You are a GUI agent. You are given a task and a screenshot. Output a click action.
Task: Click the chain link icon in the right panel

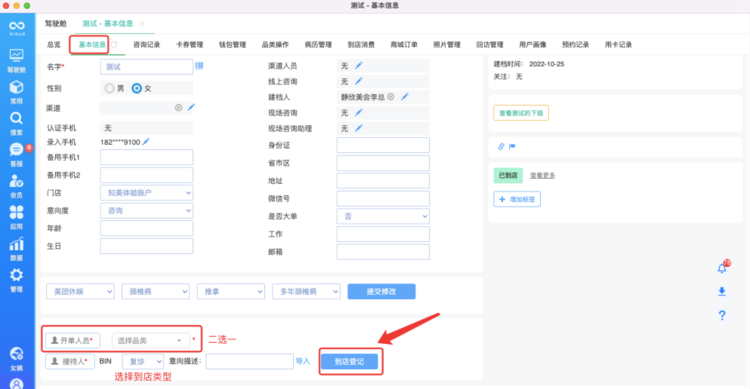coord(501,146)
